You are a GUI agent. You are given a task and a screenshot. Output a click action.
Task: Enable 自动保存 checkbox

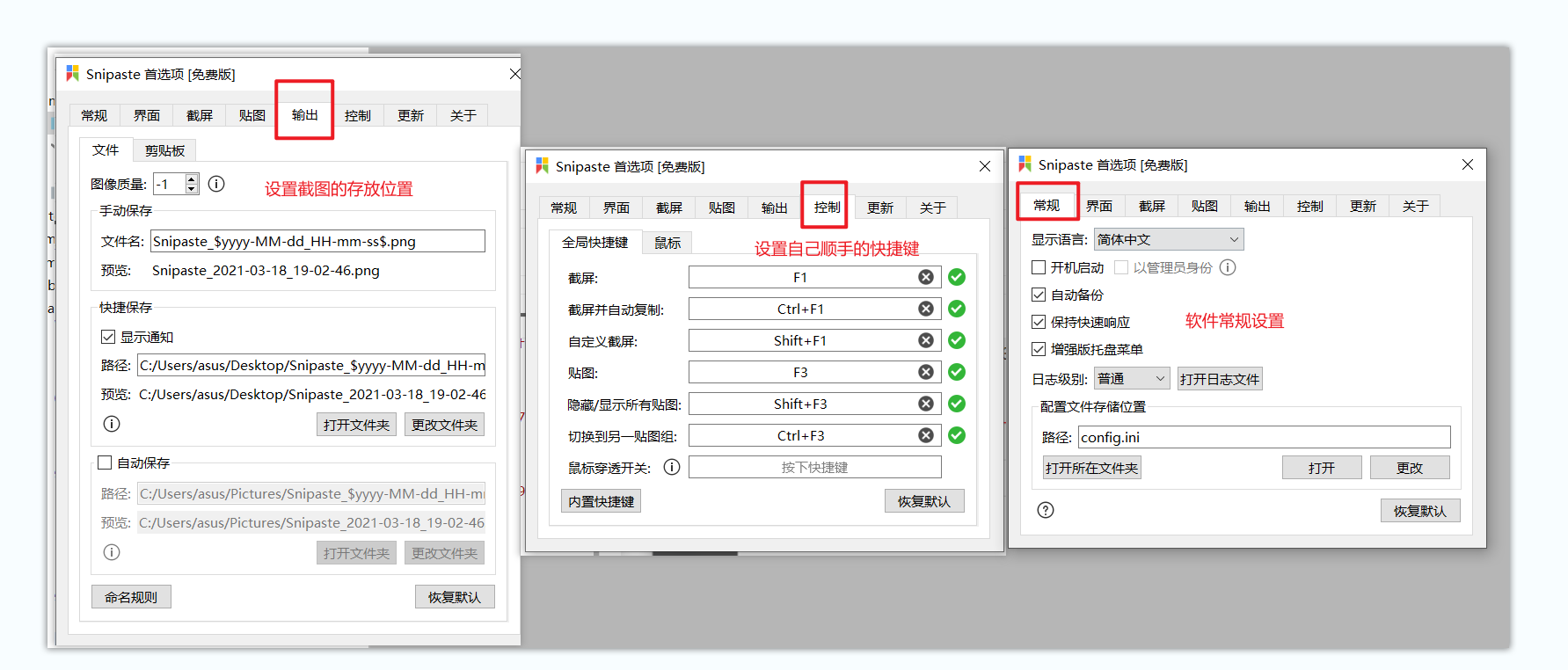[x=105, y=462]
